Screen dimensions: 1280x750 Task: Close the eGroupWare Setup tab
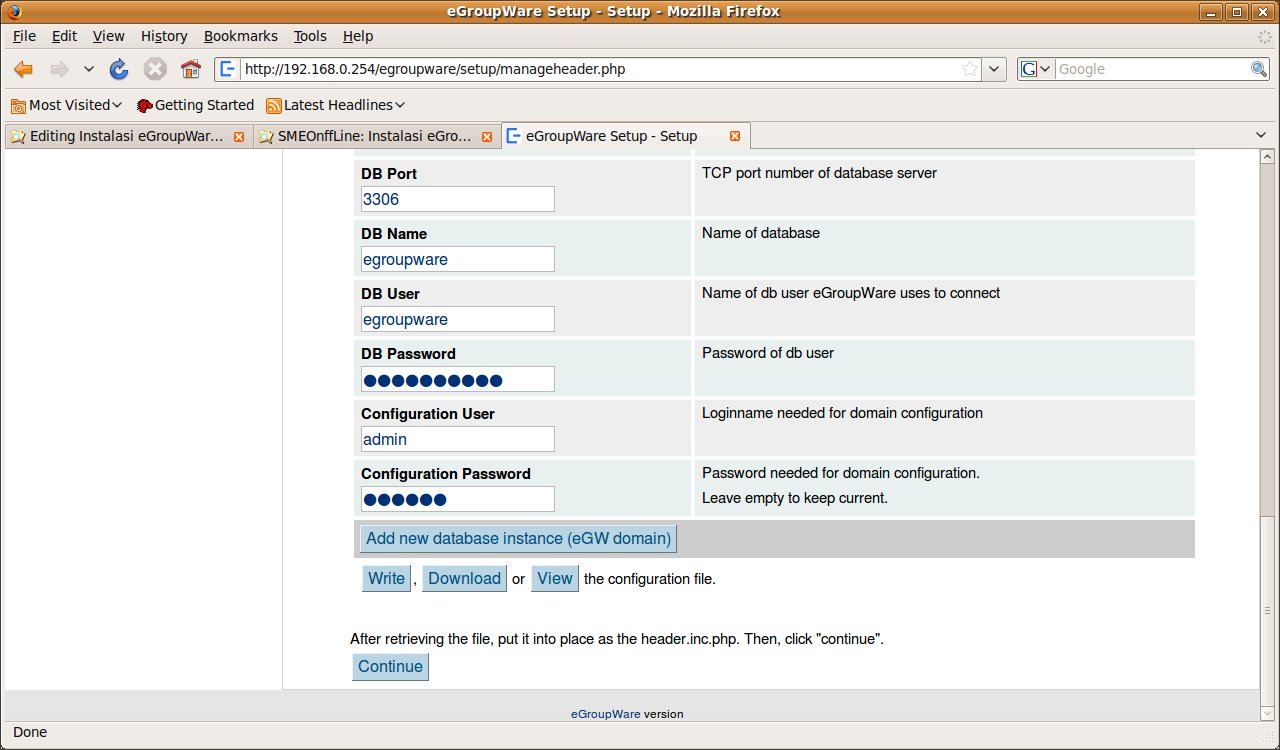tap(735, 136)
